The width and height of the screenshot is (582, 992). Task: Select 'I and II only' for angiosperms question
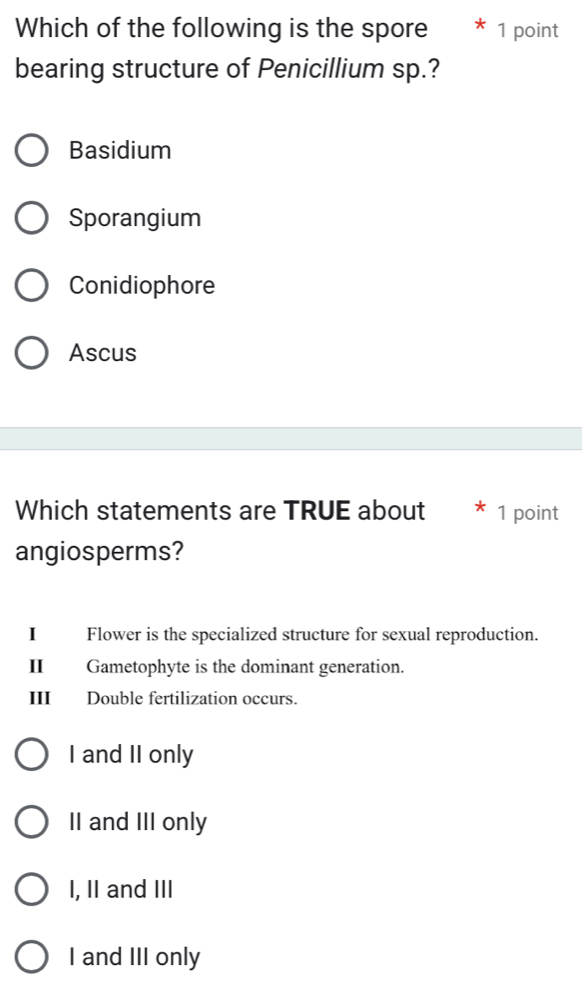pos(31,755)
